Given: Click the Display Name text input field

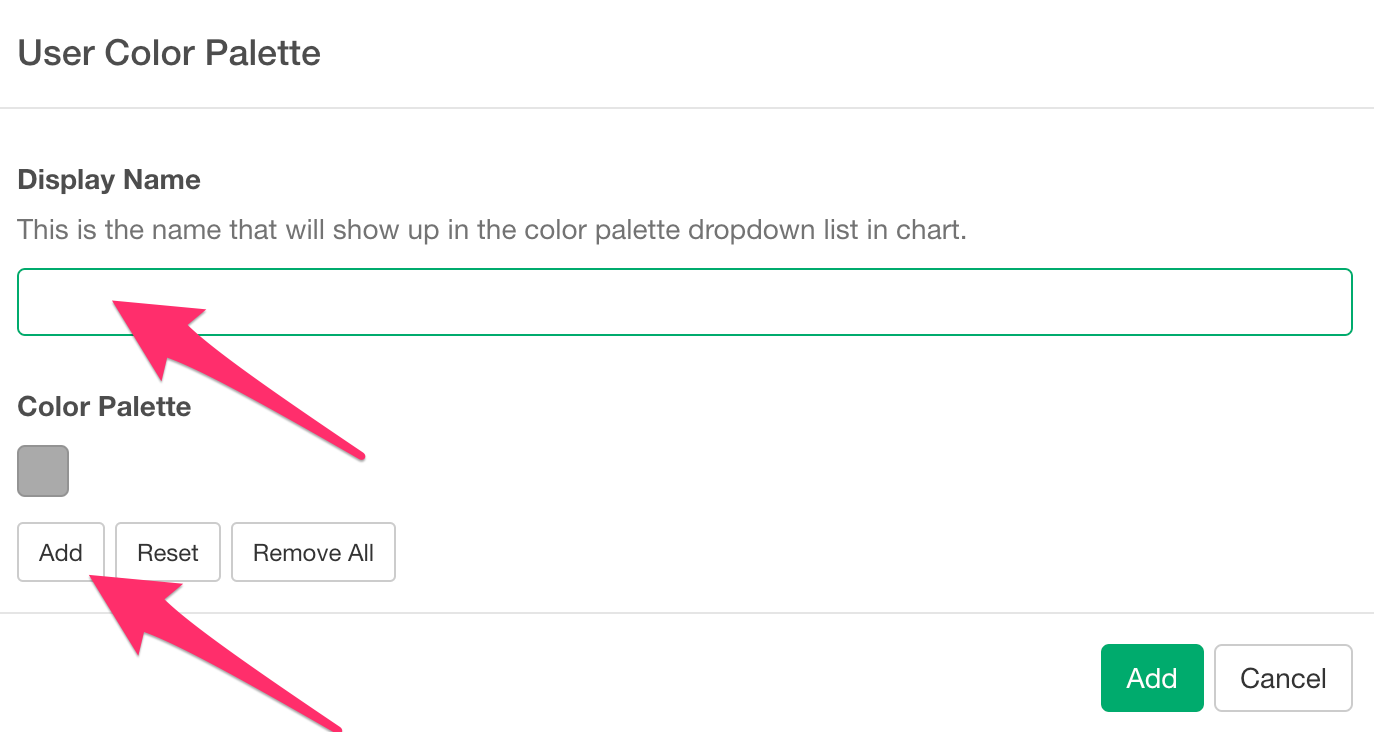Looking at the screenshot, I should click(684, 302).
